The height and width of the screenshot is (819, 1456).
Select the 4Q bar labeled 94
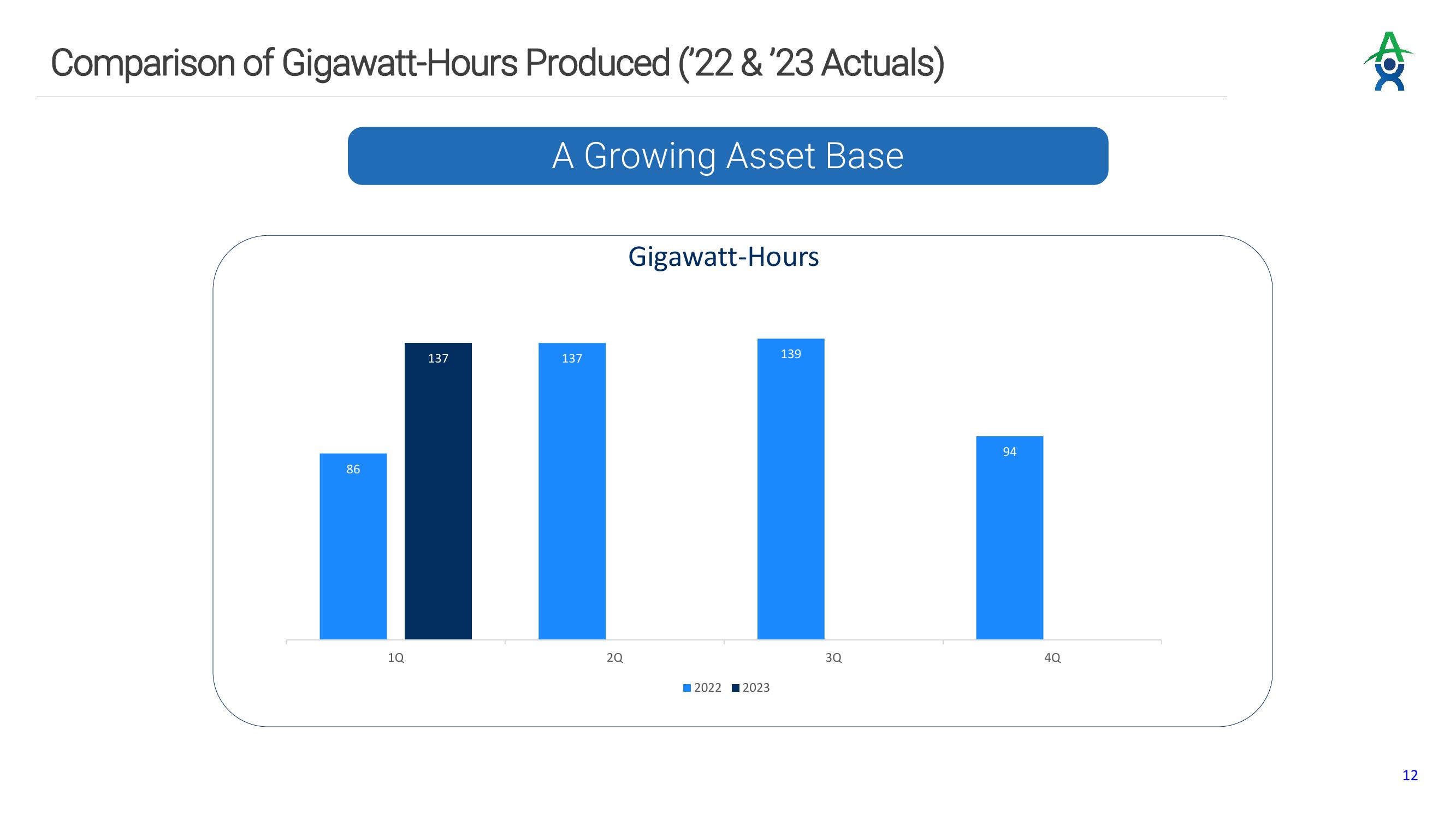point(1009,537)
